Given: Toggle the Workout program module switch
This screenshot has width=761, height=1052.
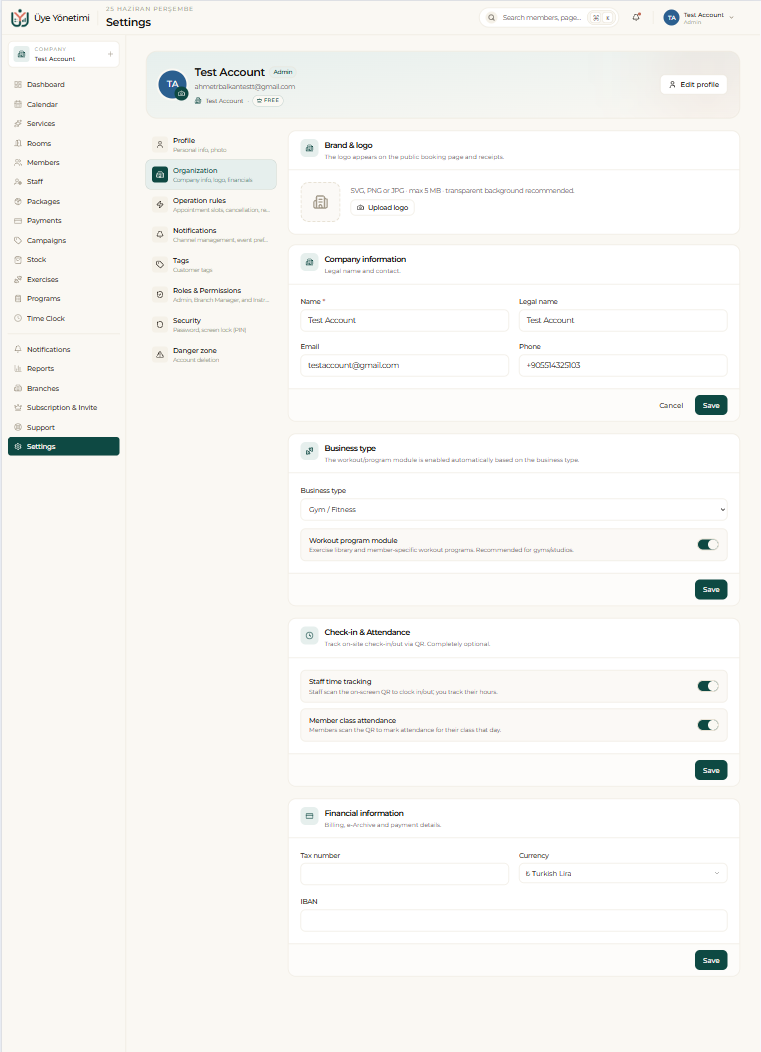Looking at the screenshot, I should (708, 544).
